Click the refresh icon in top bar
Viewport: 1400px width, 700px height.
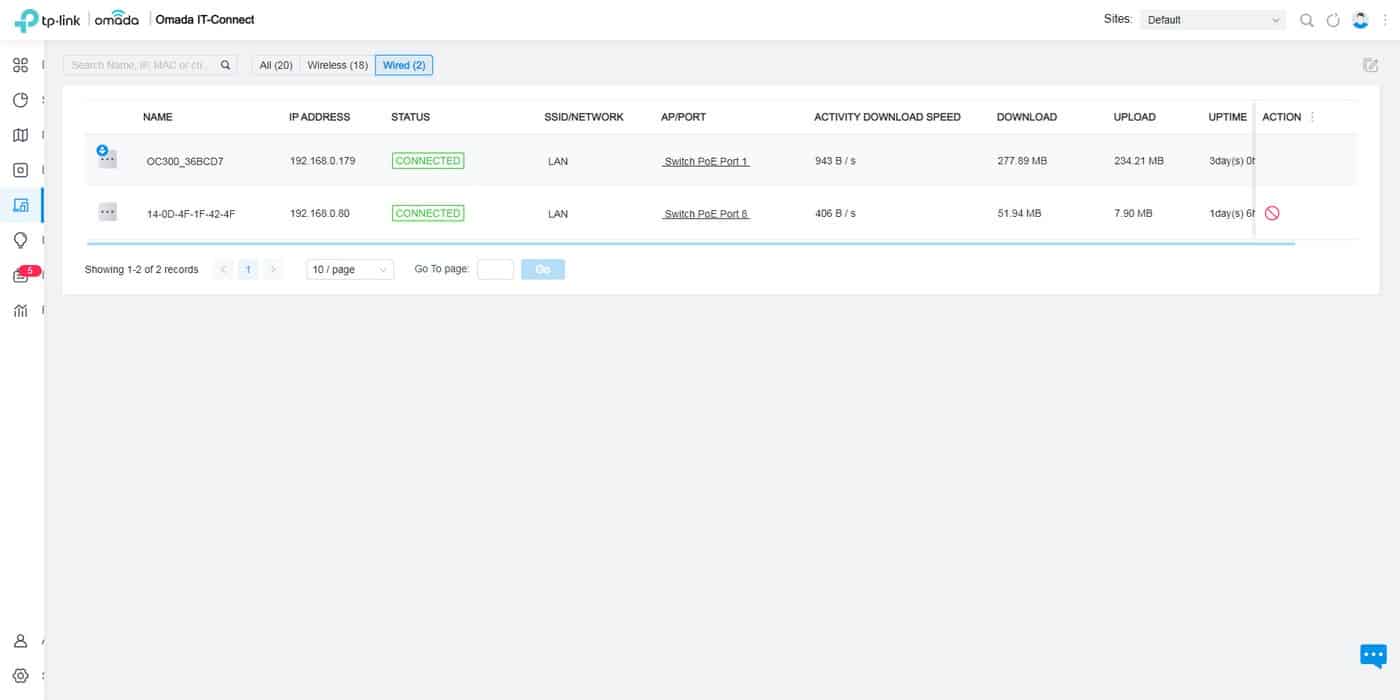point(1333,20)
